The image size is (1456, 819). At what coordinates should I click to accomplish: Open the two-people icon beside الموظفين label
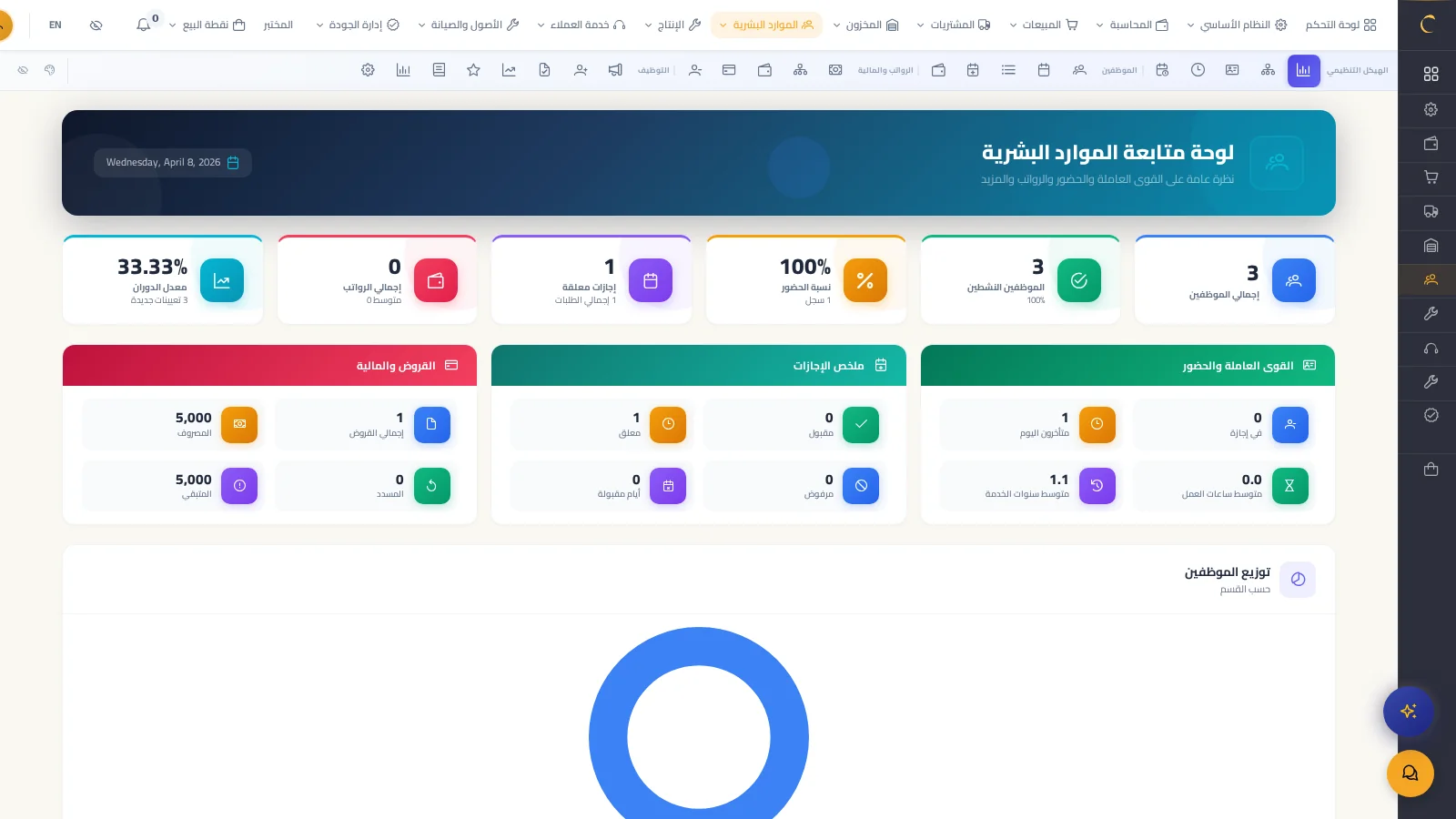1079,70
